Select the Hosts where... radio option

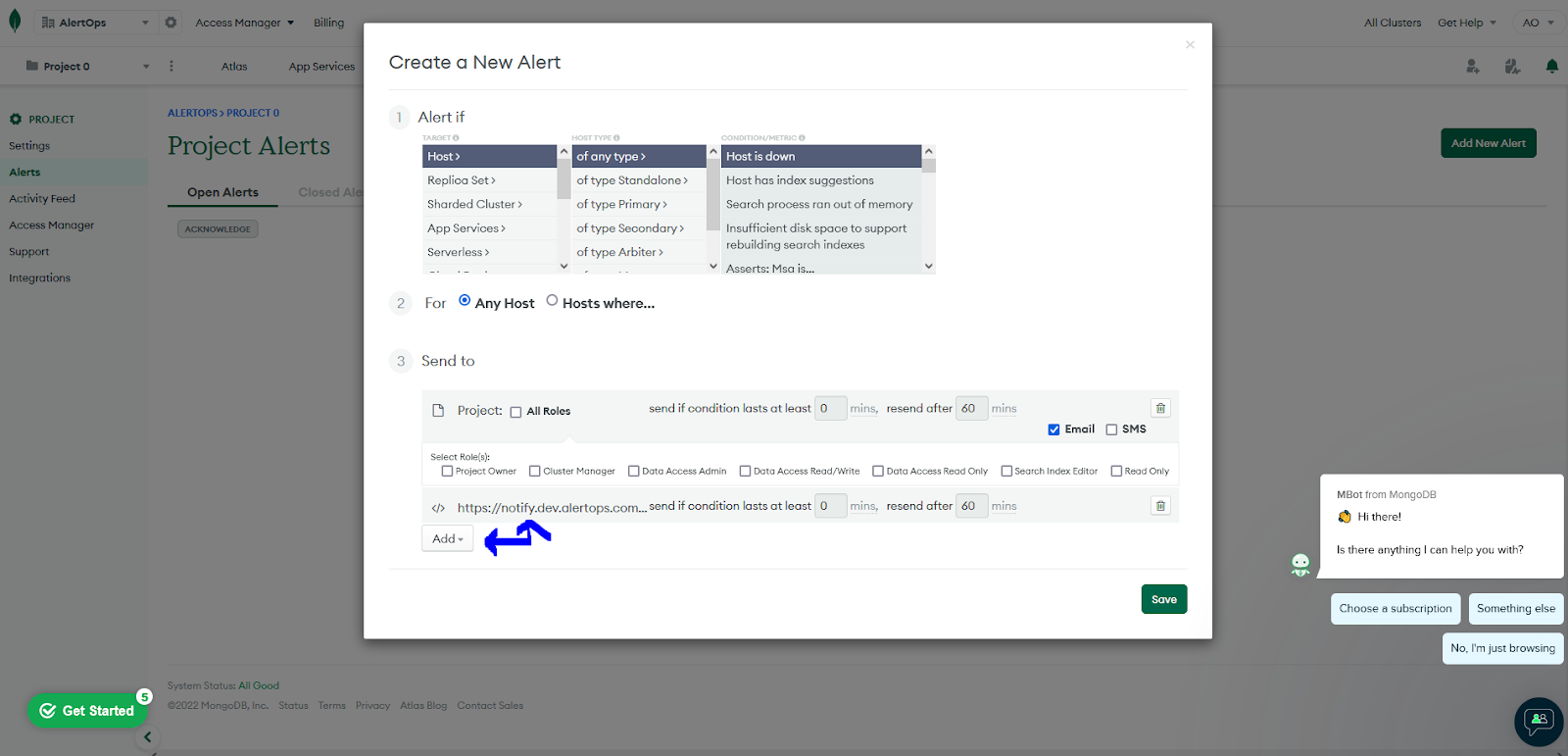(x=552, y=301)
